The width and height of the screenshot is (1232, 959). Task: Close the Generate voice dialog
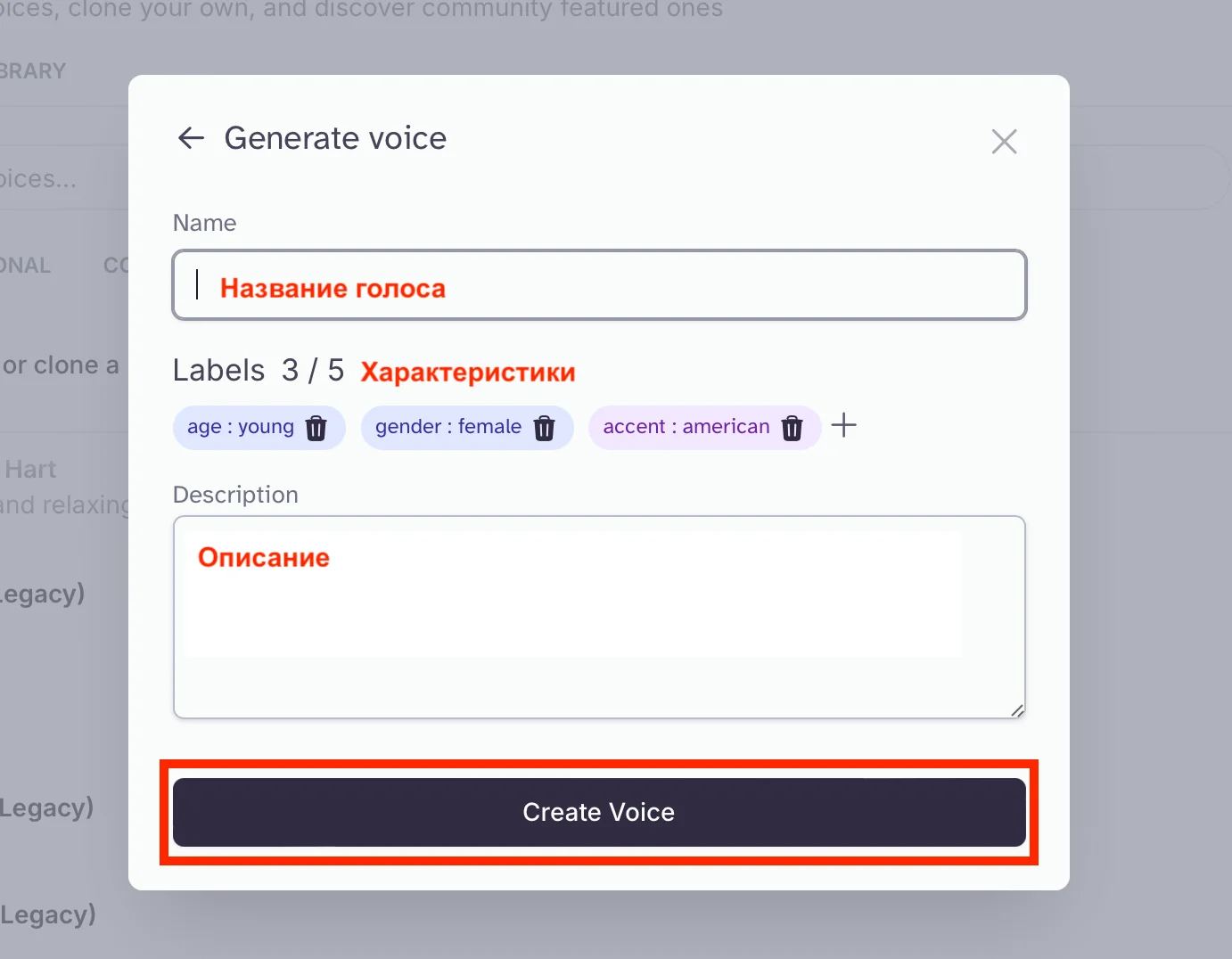[1004, 141]
